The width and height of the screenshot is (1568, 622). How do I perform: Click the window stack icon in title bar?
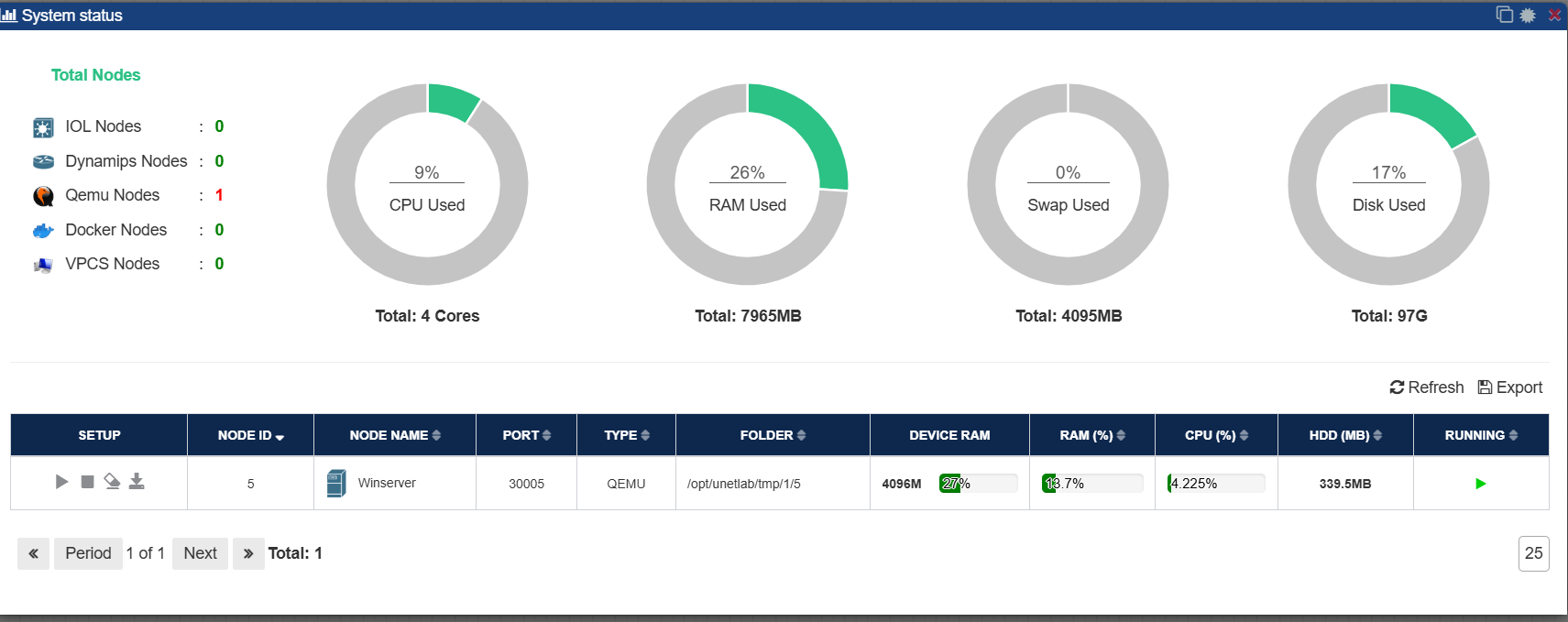click(1505, 15)
